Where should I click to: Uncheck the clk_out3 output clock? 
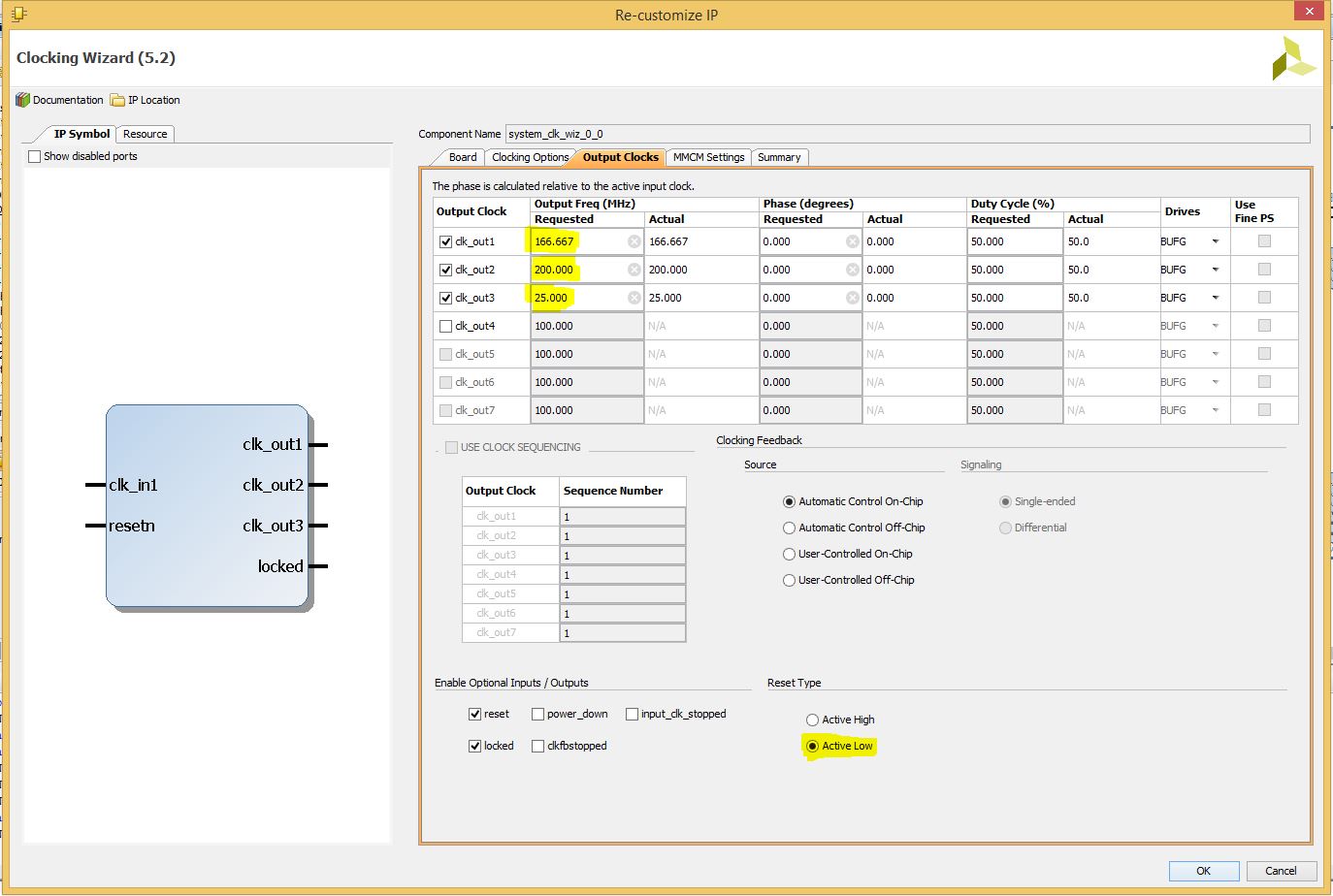point(445,298)
